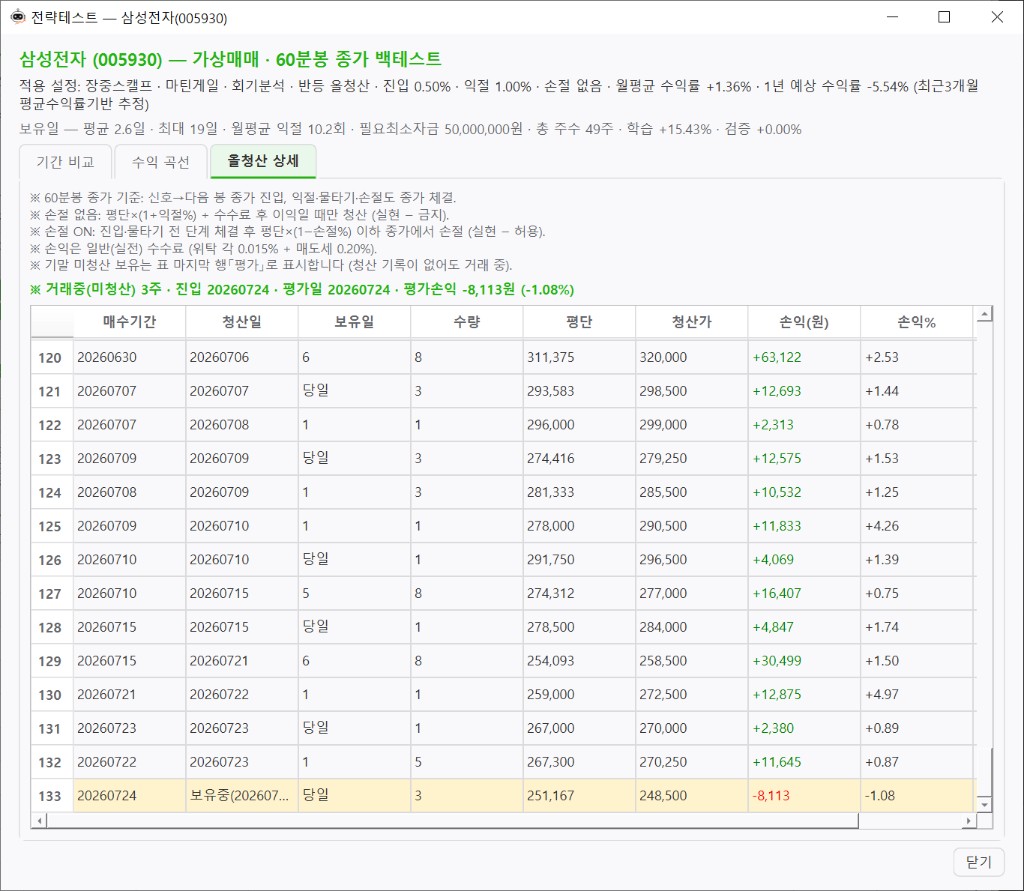Click profit cell +12,693
1024x891 pixels.
pos(804,391)
